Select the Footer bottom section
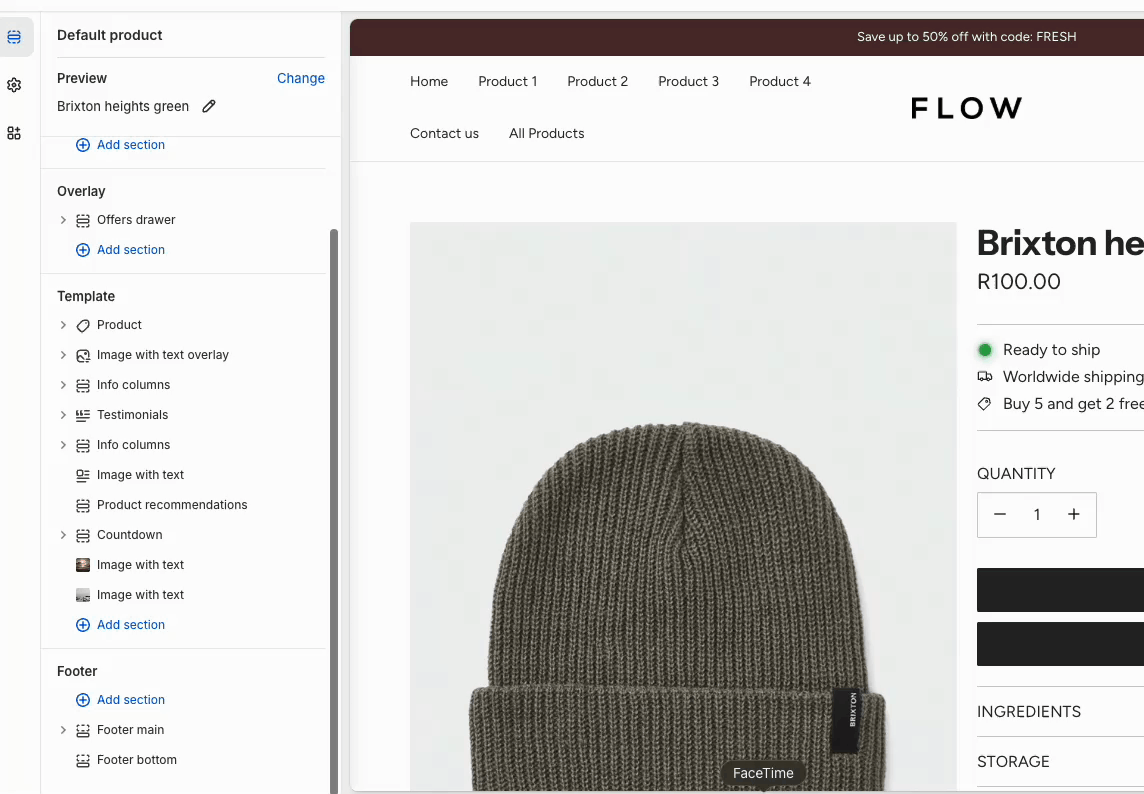1144x794 pixels. 137,760
